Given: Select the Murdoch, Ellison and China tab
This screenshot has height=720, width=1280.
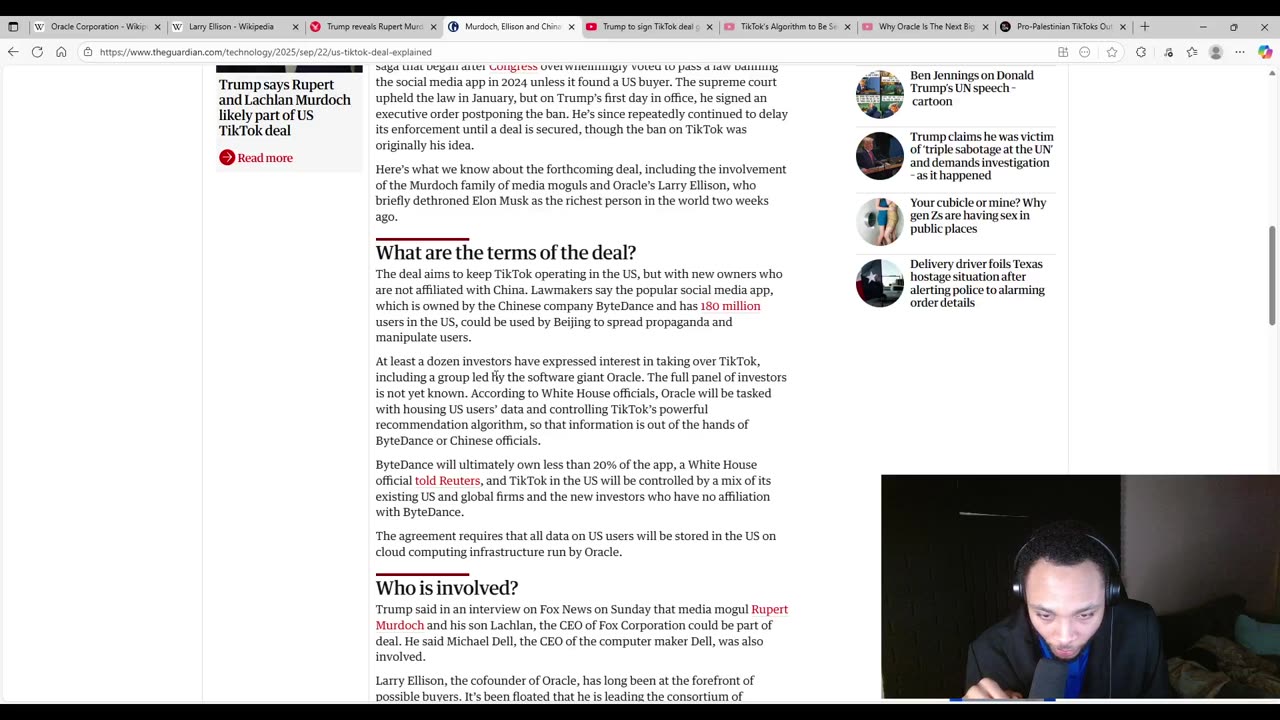Looking at the screenshot, I should (x=510, y=27).
